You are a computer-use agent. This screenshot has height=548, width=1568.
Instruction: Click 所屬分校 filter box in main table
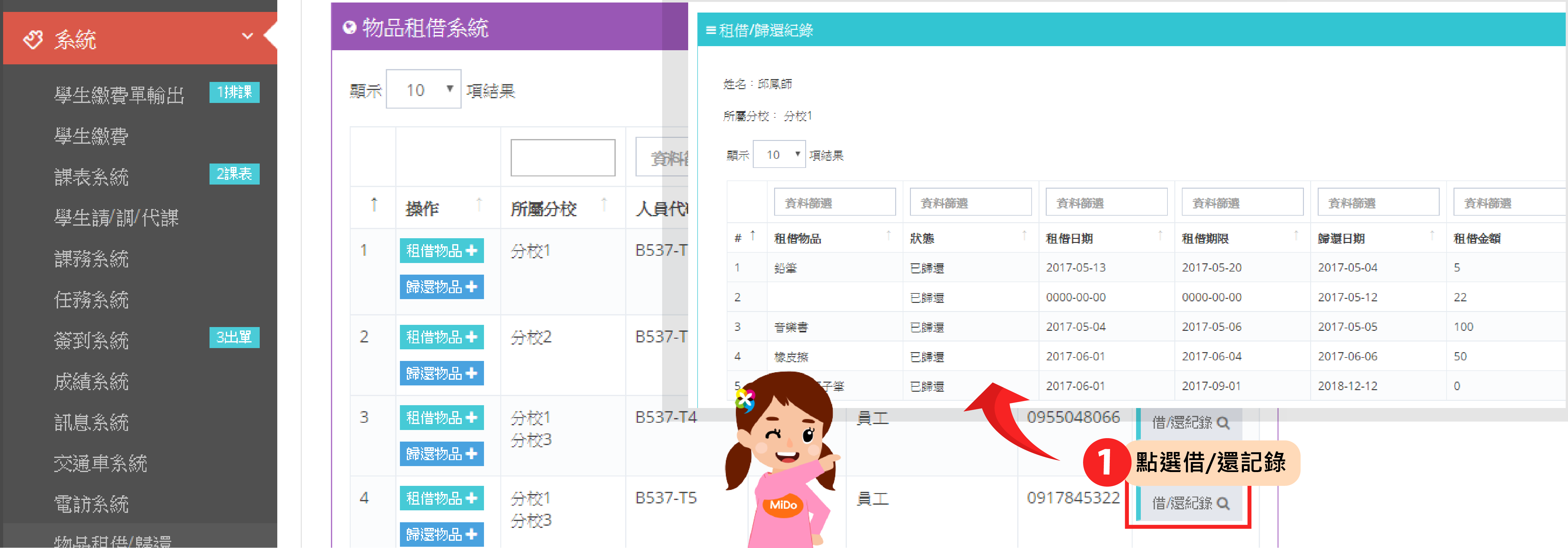point(562,158)
